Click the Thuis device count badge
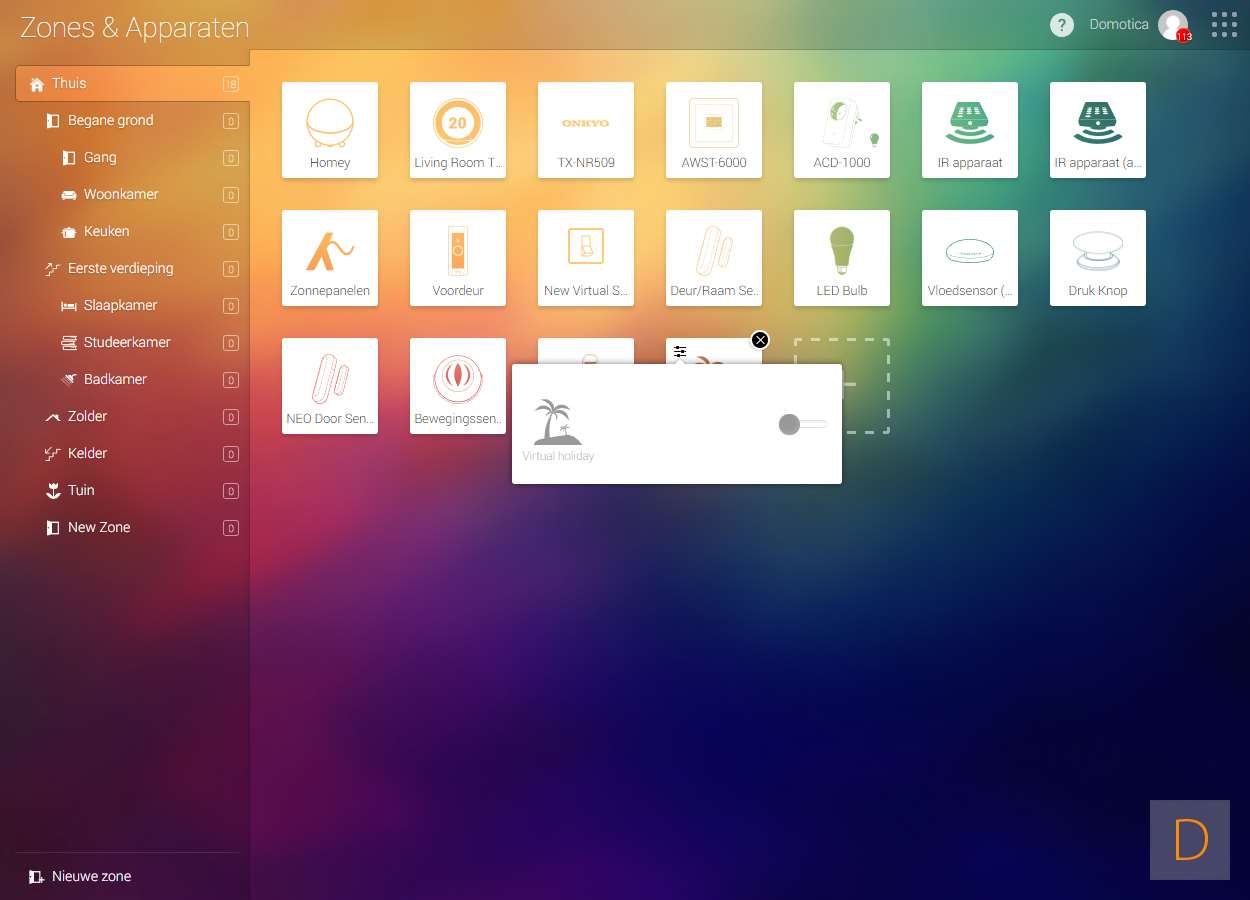 click(231, 84)
